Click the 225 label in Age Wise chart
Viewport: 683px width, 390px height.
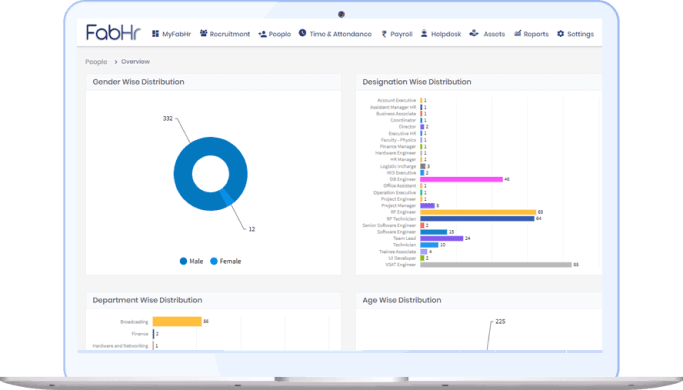pyautogui.click(x=500, y=322)
